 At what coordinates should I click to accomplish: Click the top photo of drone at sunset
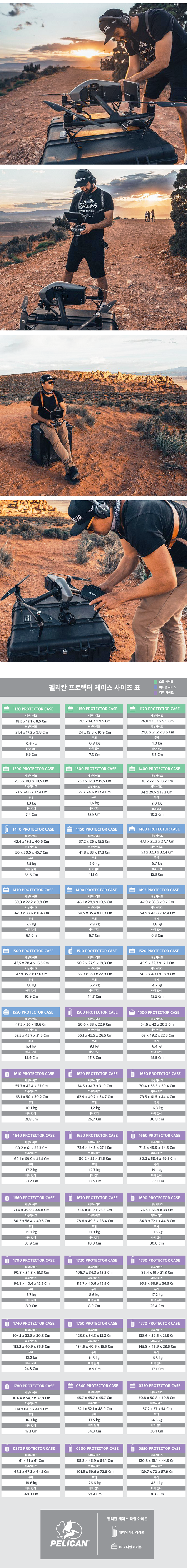pos(93,82)
